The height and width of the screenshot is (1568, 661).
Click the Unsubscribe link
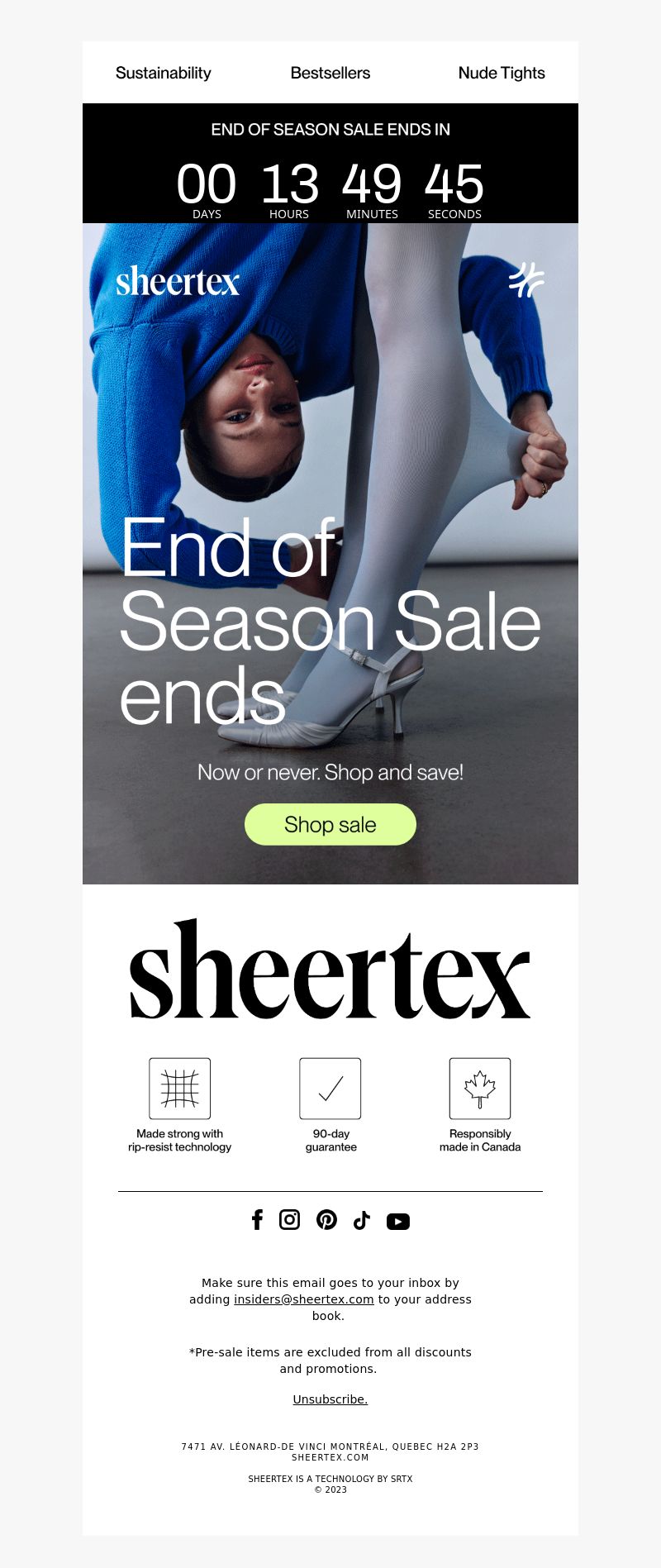[330, 1399]
